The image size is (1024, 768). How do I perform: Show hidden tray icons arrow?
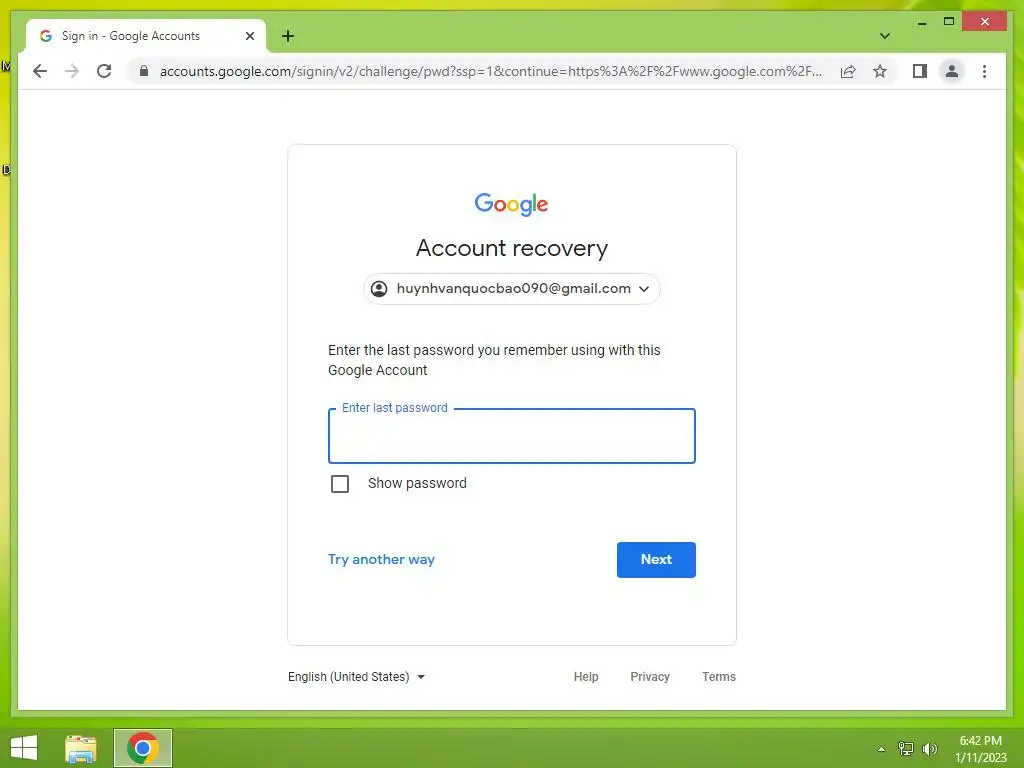click(x=881, y=749)
